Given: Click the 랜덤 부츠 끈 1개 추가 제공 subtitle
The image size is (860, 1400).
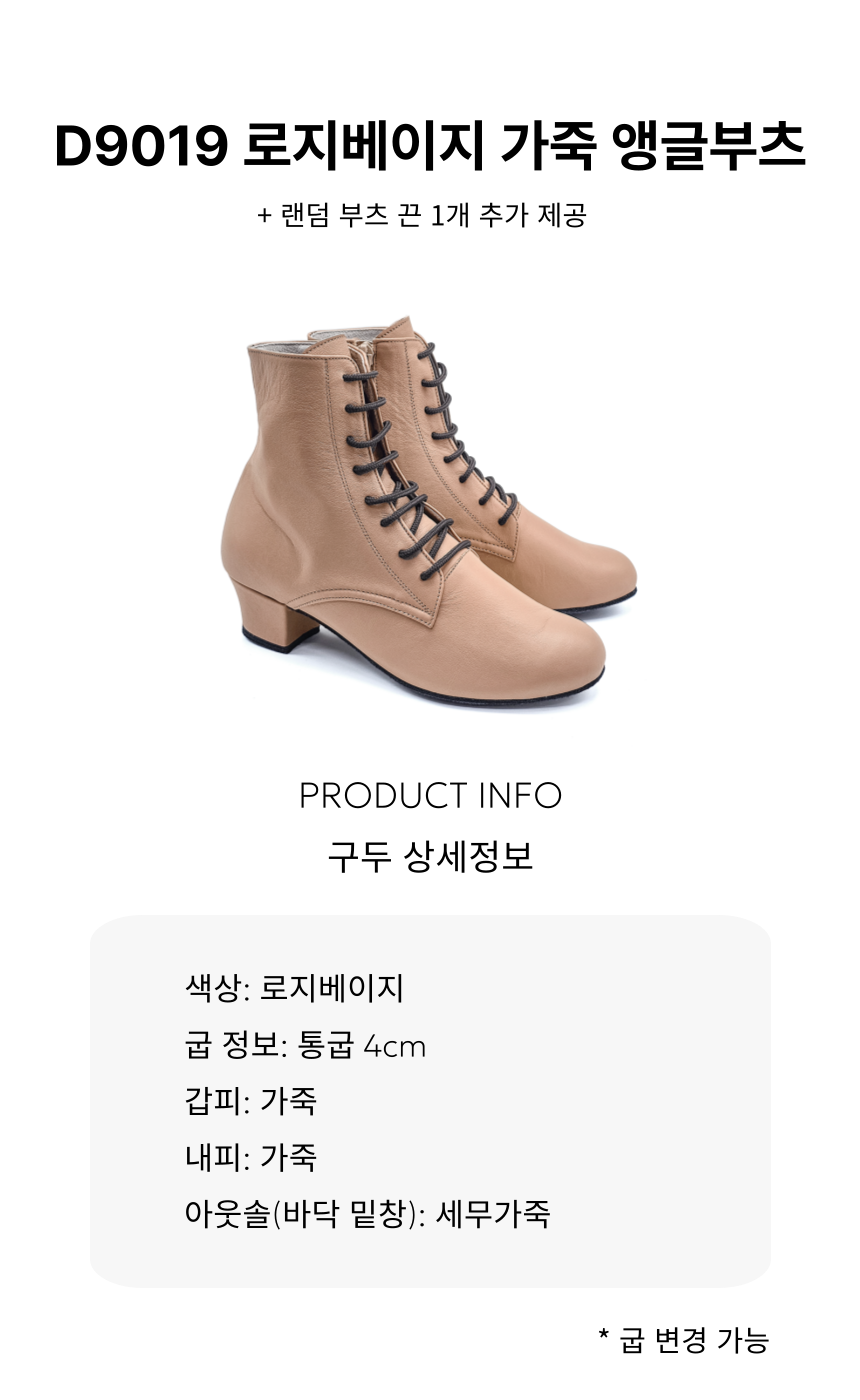Looking at the screenshot, I should 421,215.
